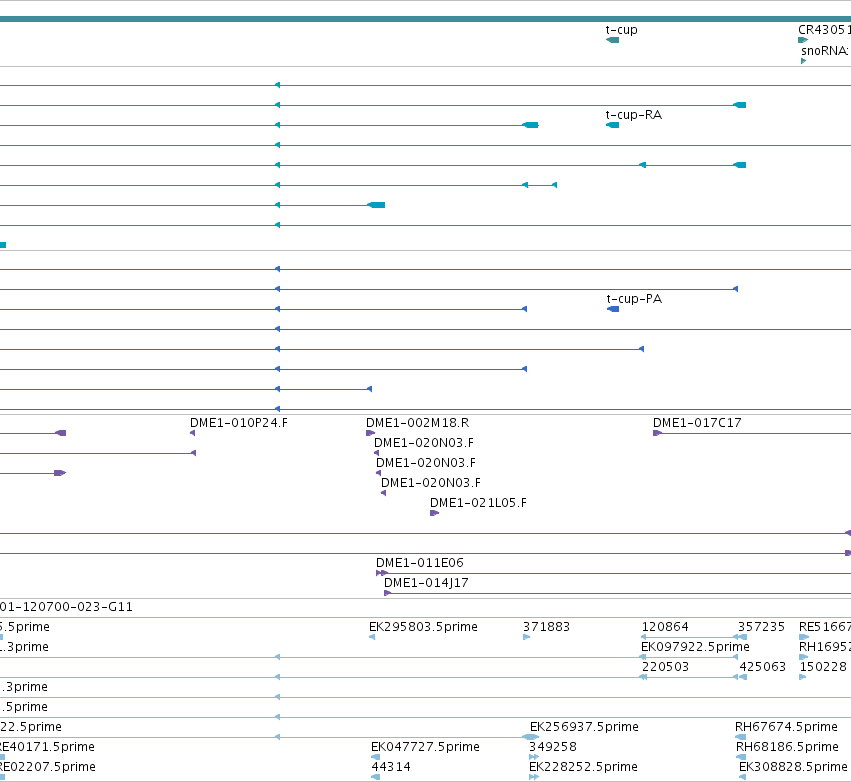Select the t-cup-RA transcript glyph
The width and height of the screenshot is (851, 782).
coord(612,125)
